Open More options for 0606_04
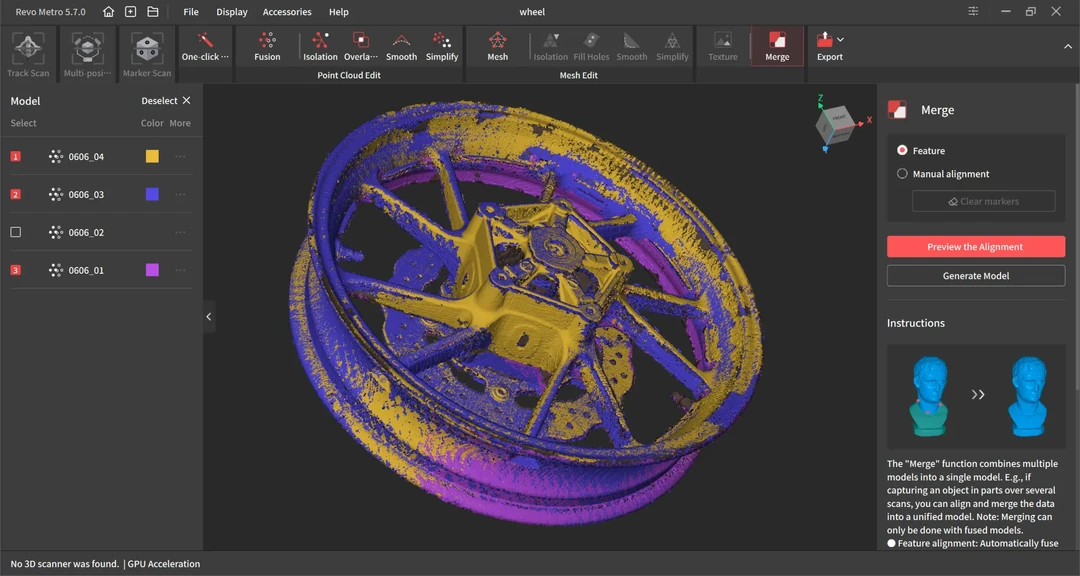The image size is (1080, 576). (180, 156)
